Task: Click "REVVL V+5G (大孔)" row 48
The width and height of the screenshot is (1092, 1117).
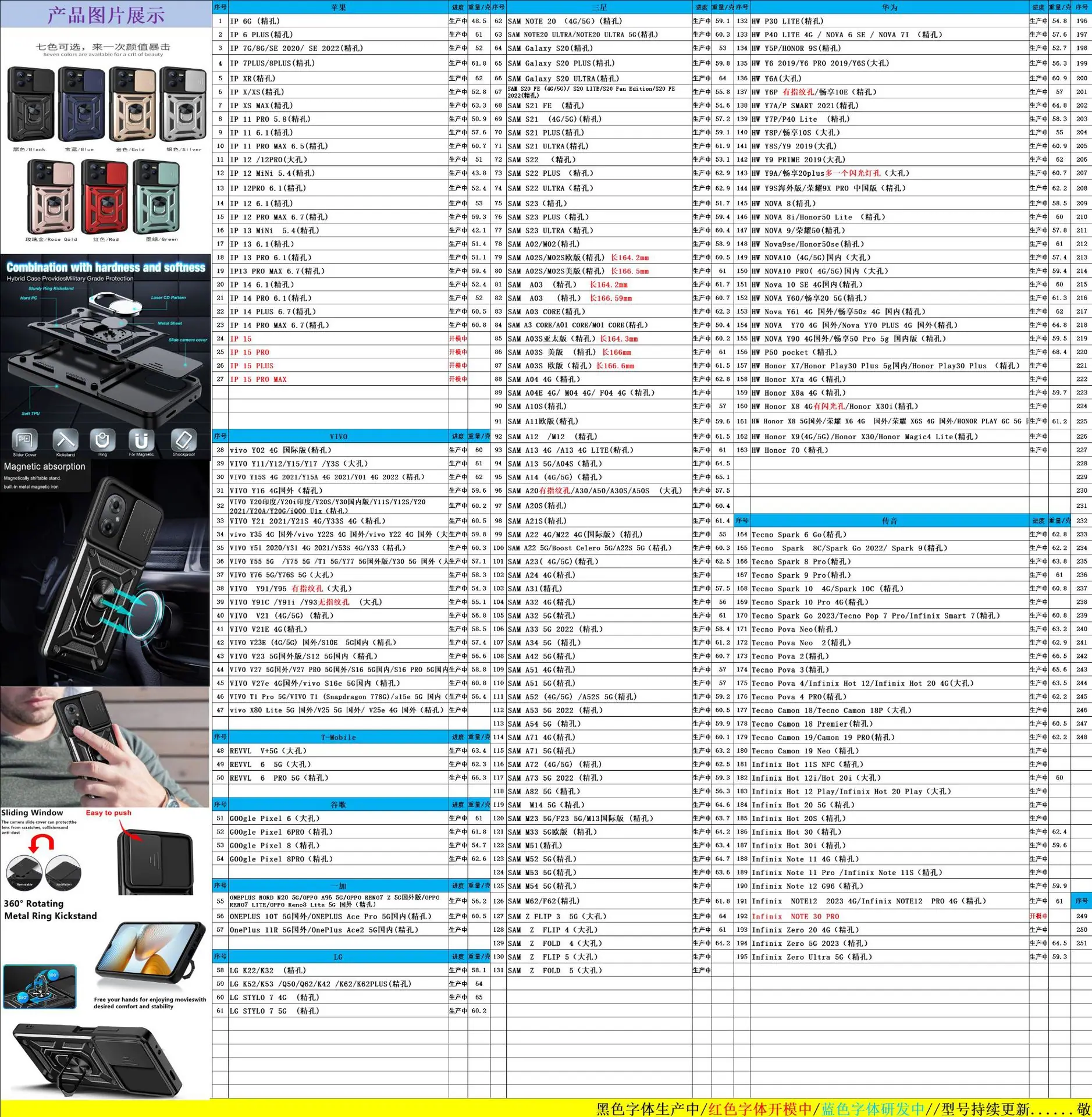Action: 339,750
